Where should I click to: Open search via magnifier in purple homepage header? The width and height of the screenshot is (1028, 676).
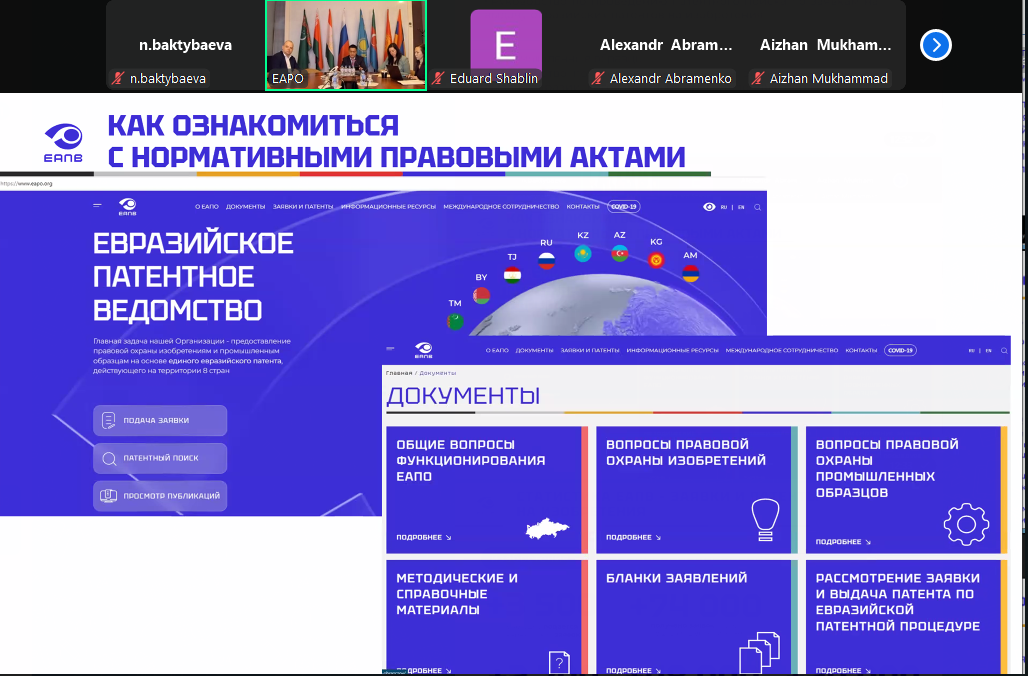[758, 207]
